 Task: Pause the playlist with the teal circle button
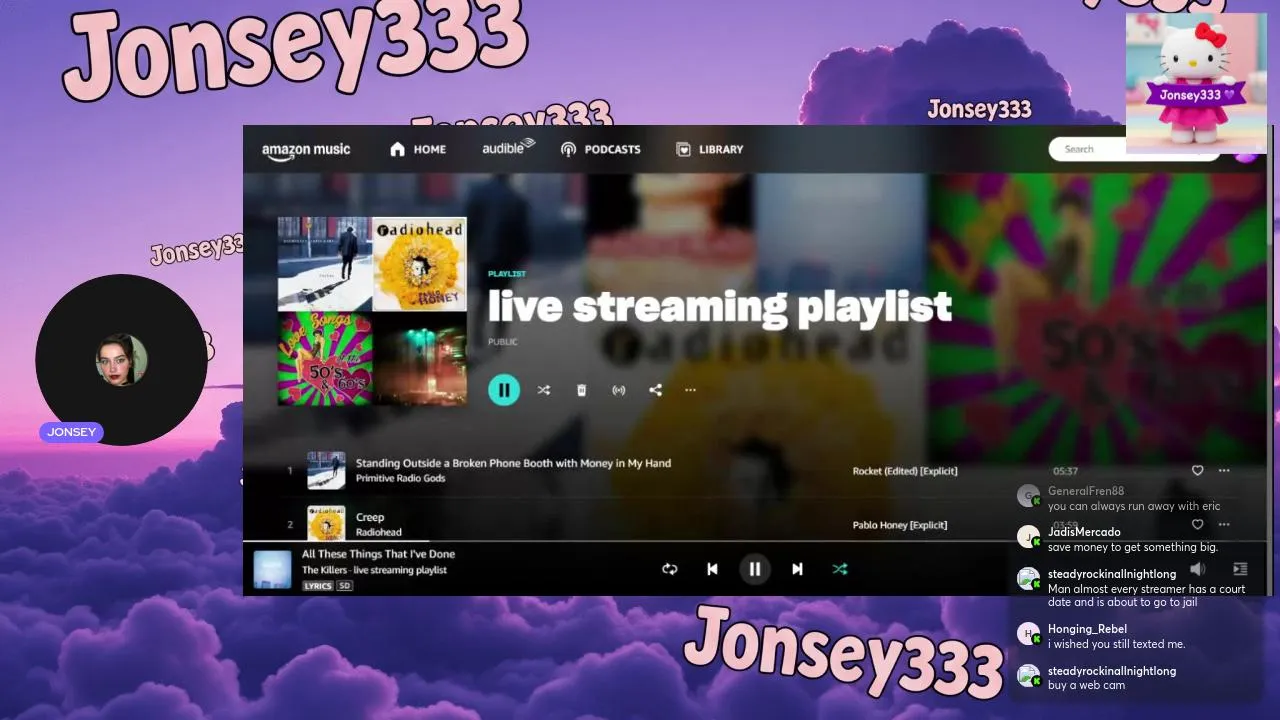[x=504, y=390]
